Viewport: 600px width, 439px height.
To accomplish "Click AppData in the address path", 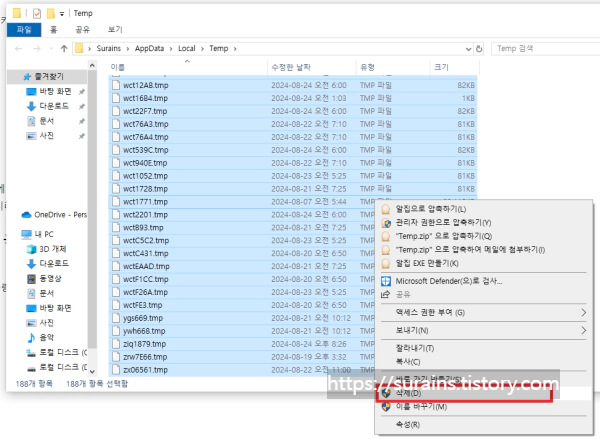I will pyautogui.click(x=149, y=49).
